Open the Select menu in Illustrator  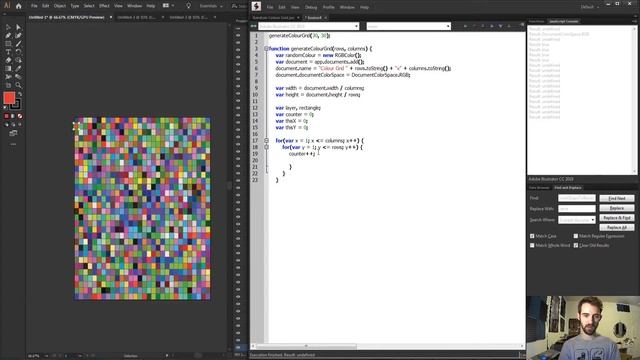click(89, 6)
